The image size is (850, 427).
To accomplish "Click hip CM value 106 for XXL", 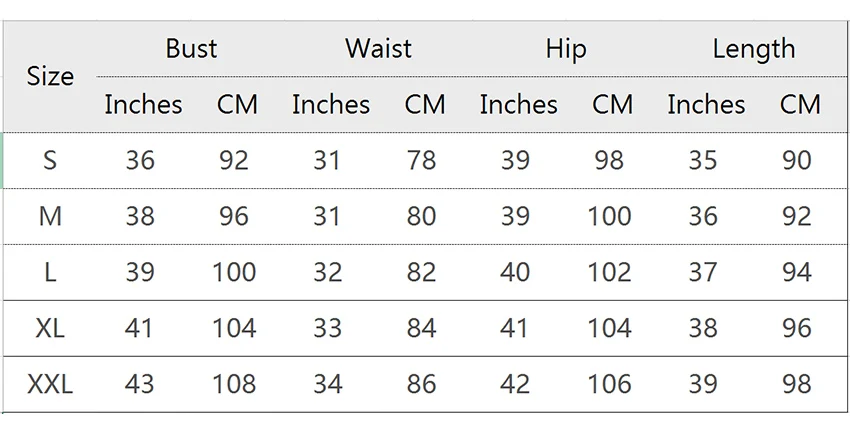I will click(x=609, y=385).
